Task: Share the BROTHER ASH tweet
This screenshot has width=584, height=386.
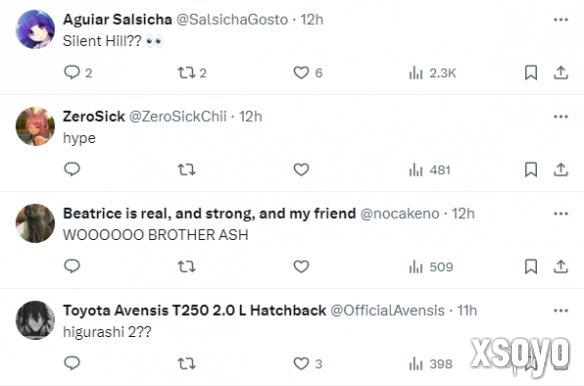Action: pyautogui.click(x=561, y=266)
